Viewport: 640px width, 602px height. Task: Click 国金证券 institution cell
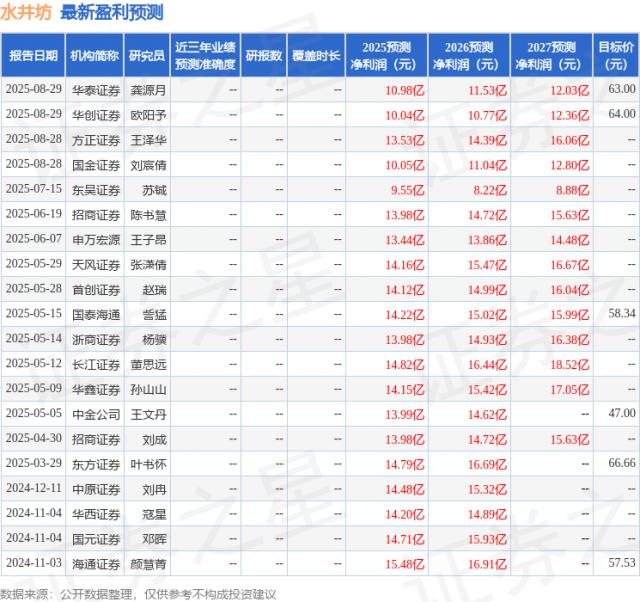(96, 165)
